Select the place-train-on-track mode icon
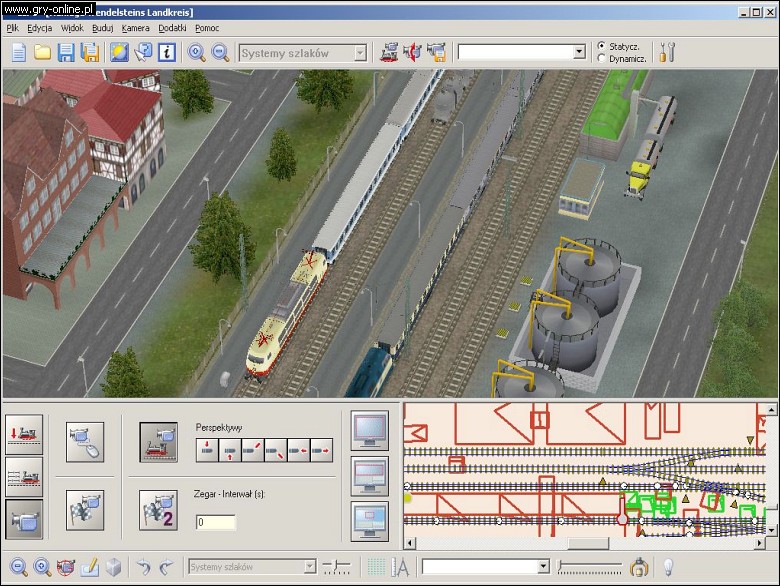The width and height of the screenshot is (780, 586). pyautogui.click(x=24, y=434)
